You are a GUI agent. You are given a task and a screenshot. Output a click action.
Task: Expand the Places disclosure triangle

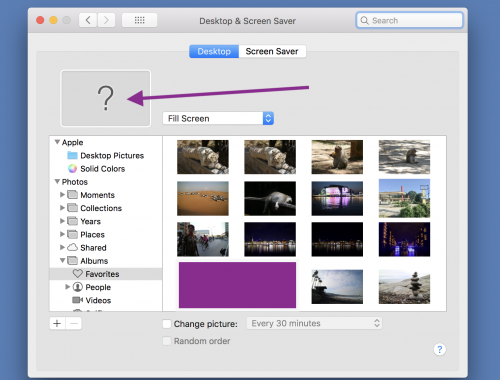[x=62, y=234]
